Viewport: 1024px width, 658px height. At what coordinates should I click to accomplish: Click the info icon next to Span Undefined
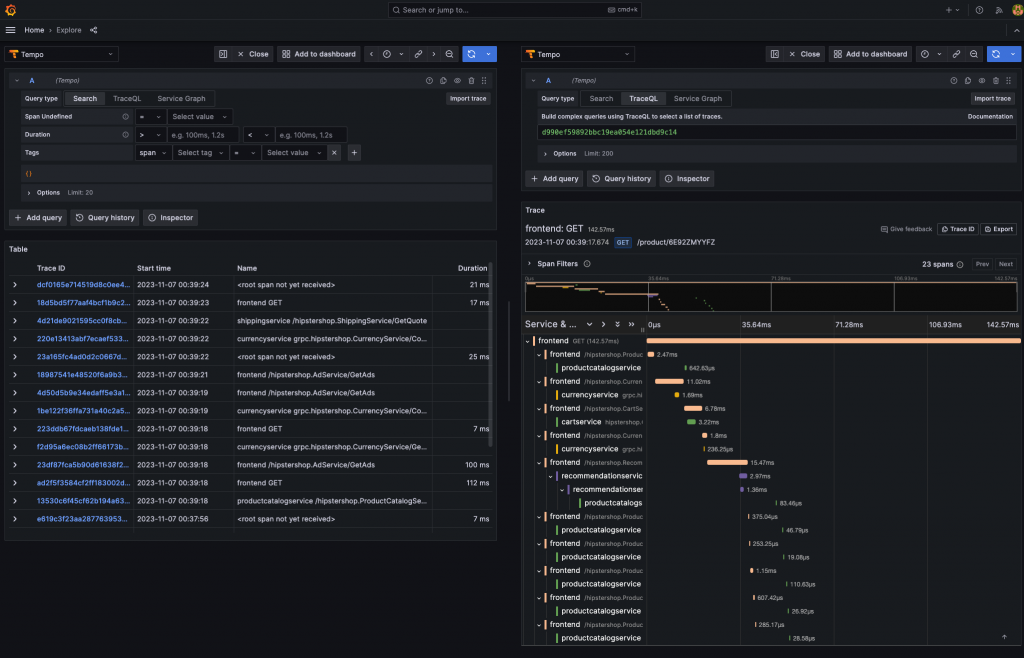tap(125, 117)
